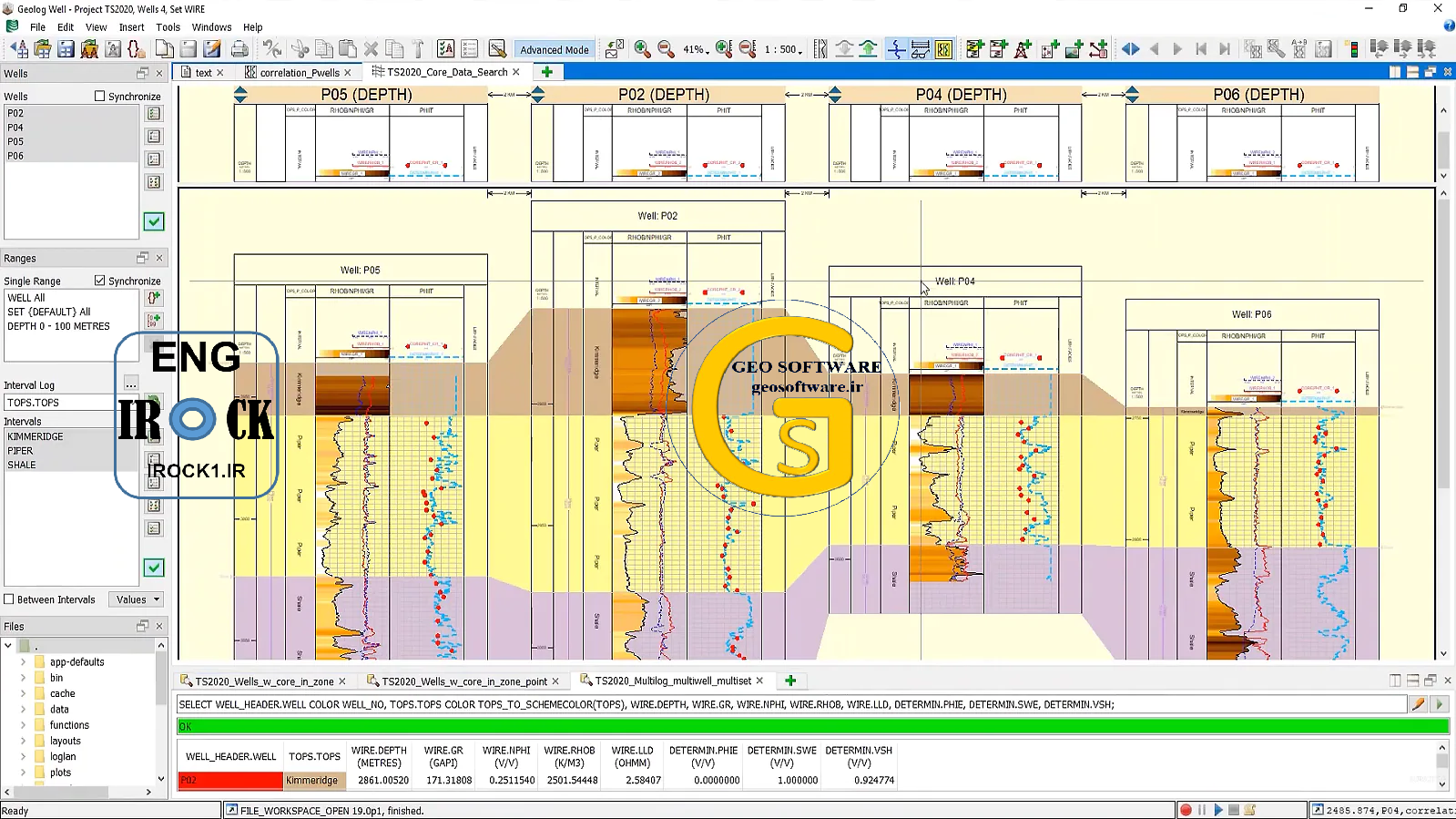Click the zoom in magnifier icon left of 41%
The height and width of the screenshot is (819, 1456).
click(642, 49)
